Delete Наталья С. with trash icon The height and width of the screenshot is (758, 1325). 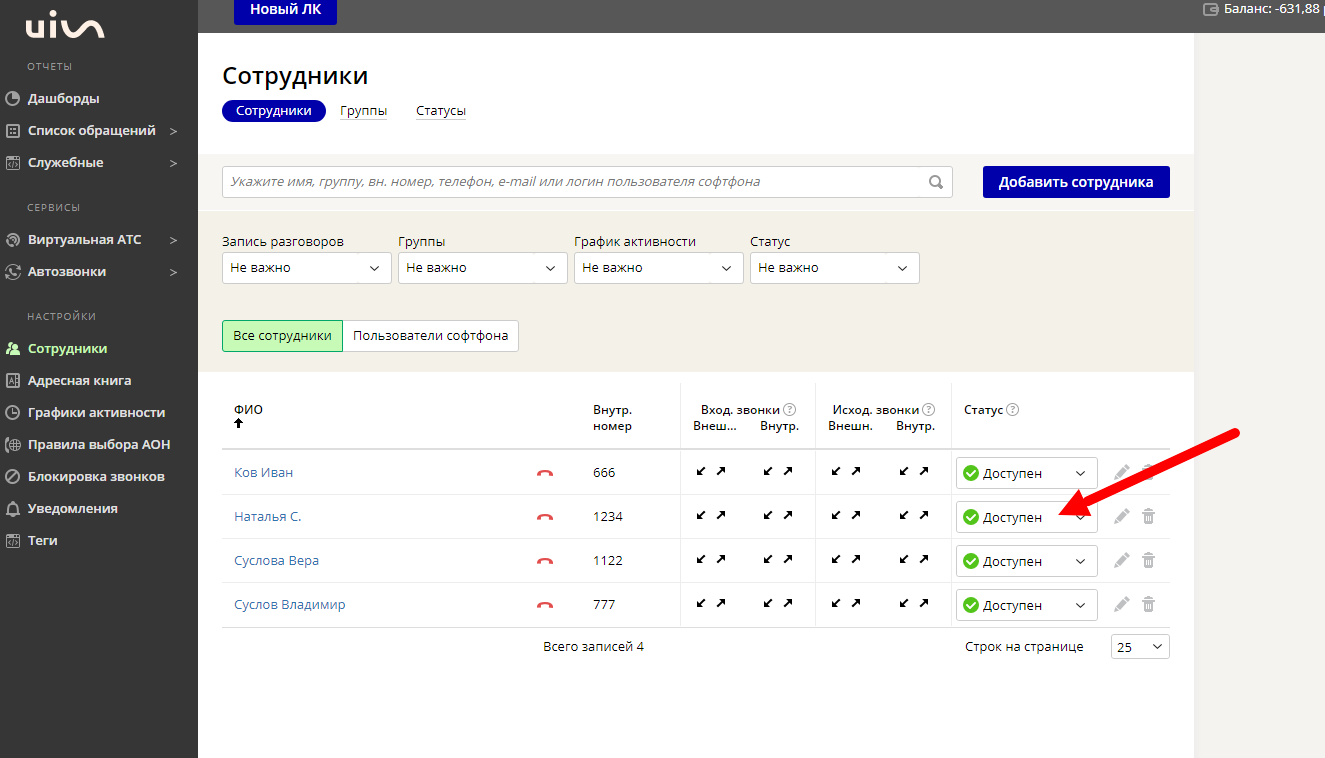point(1149,516)
